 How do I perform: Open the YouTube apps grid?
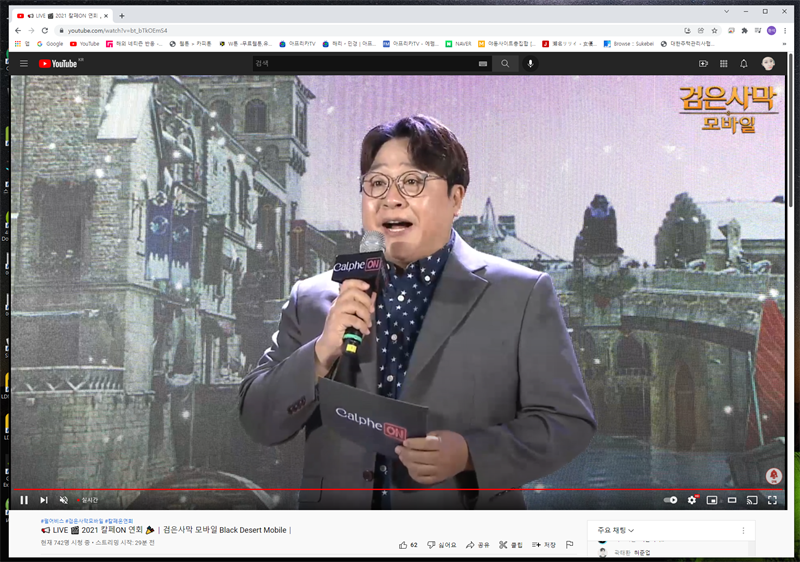point(723,64)
